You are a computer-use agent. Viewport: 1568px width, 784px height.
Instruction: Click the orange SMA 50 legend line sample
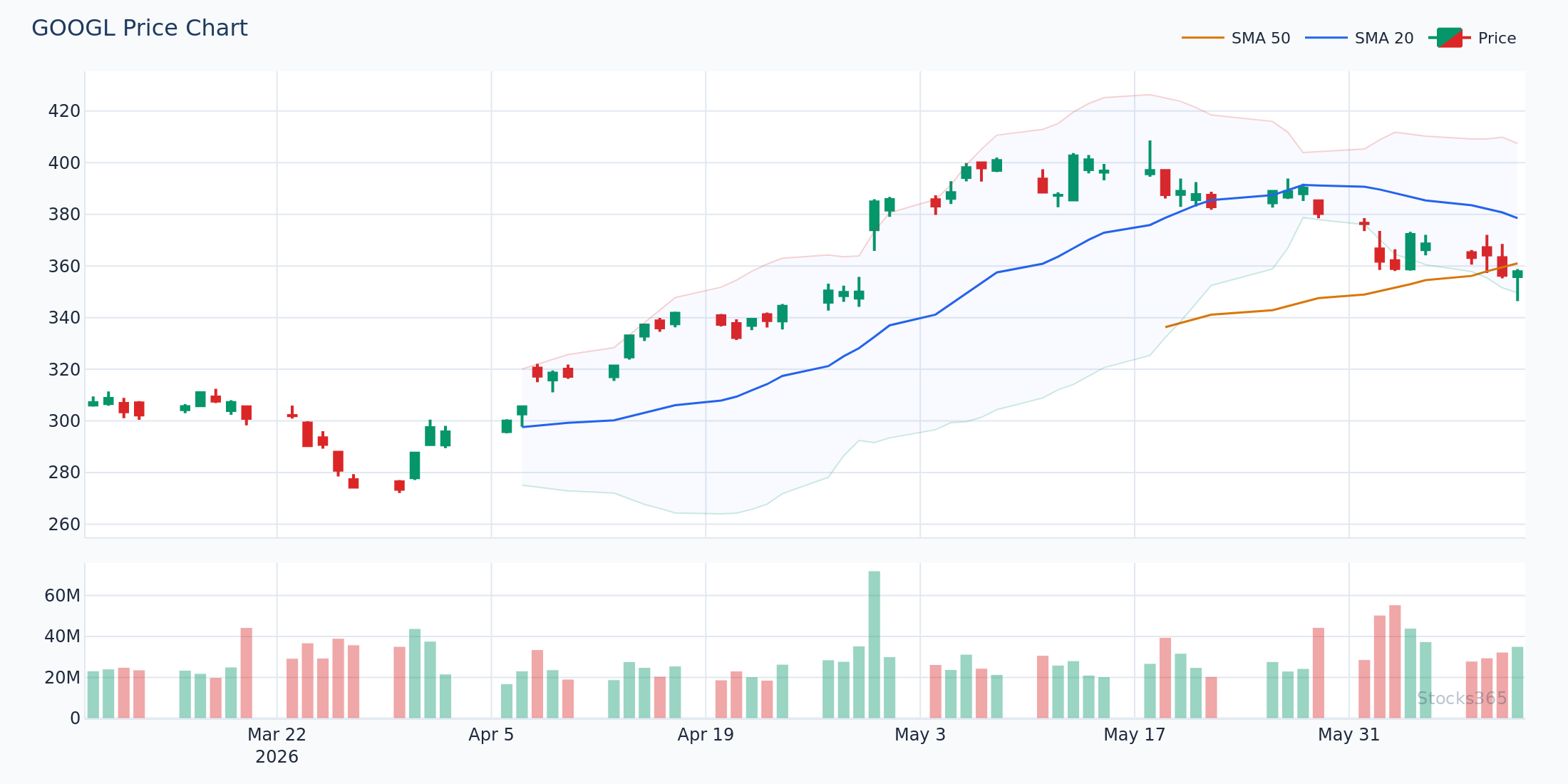pos(1203,38)
